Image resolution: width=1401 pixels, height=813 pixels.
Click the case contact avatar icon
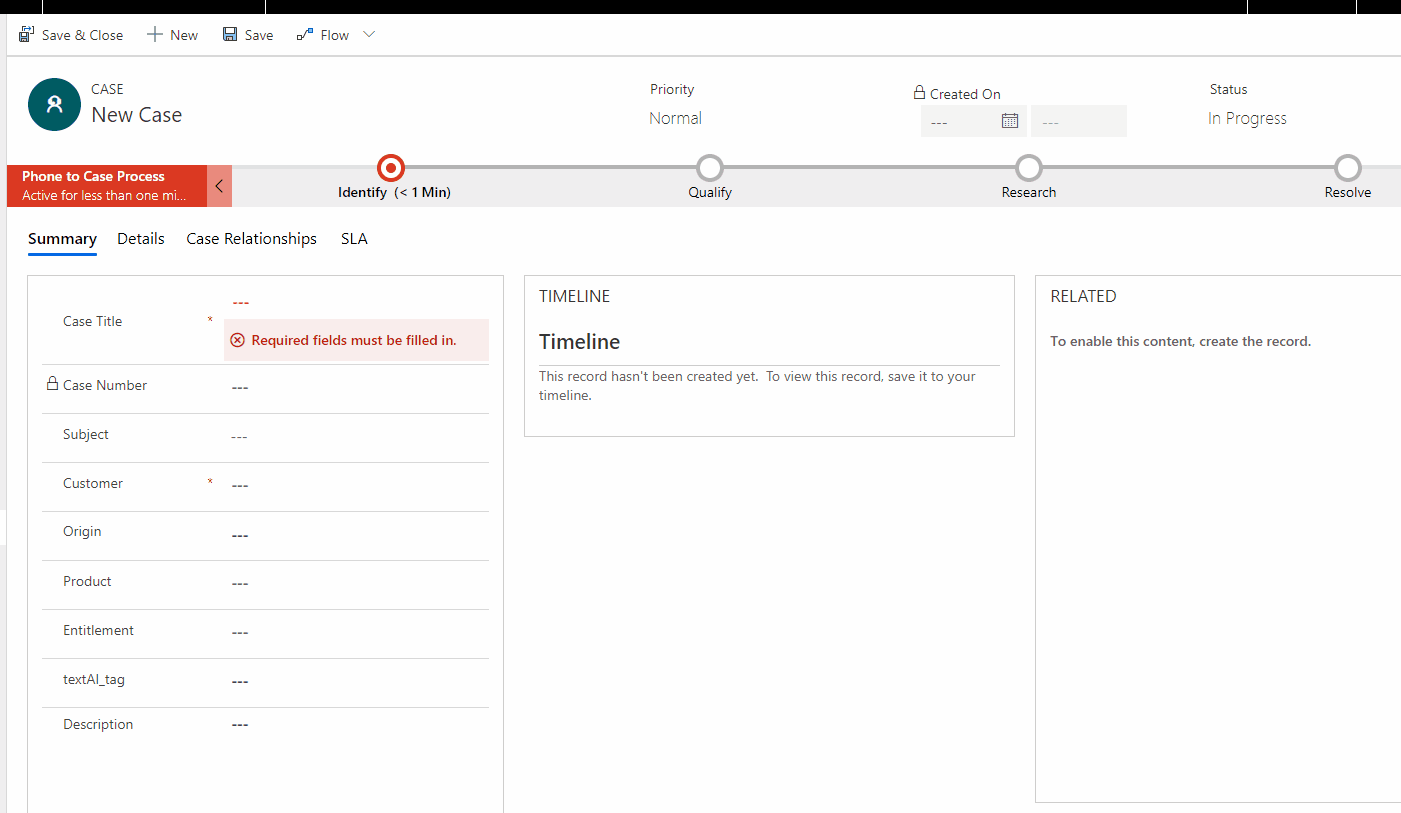[54, 104]
